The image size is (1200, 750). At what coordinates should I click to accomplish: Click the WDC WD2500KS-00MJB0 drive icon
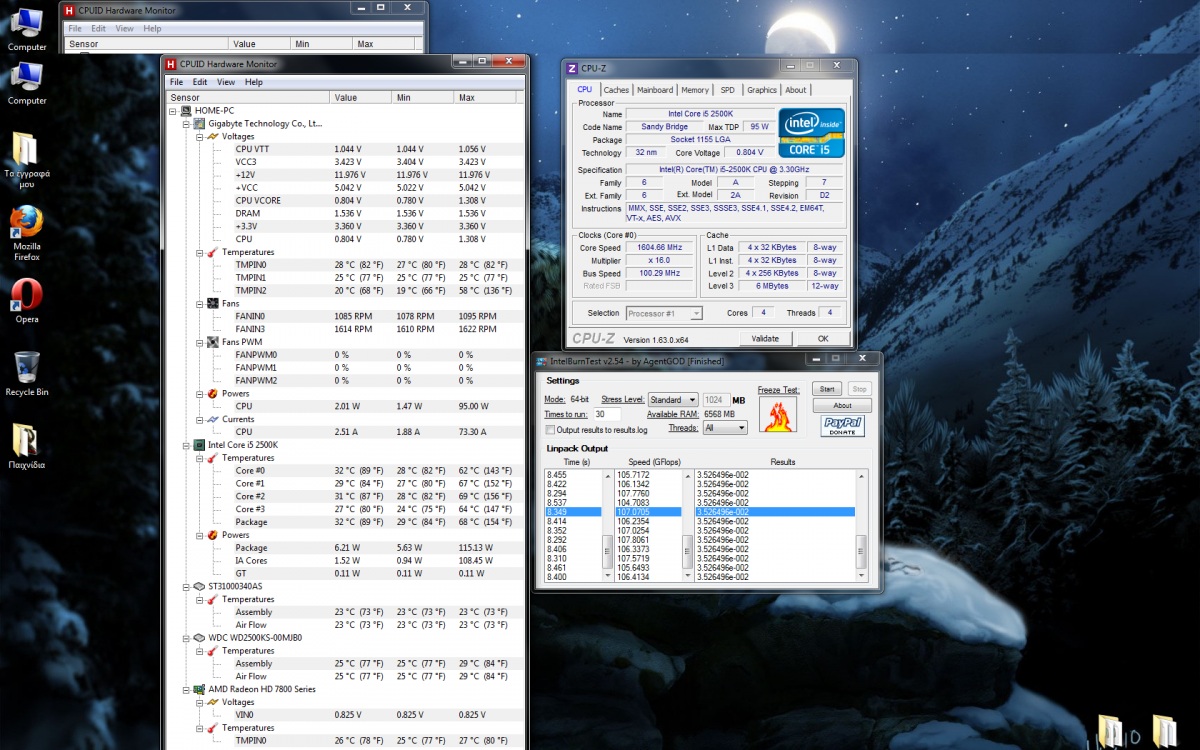pyautogui.click(x=200, y=638)
